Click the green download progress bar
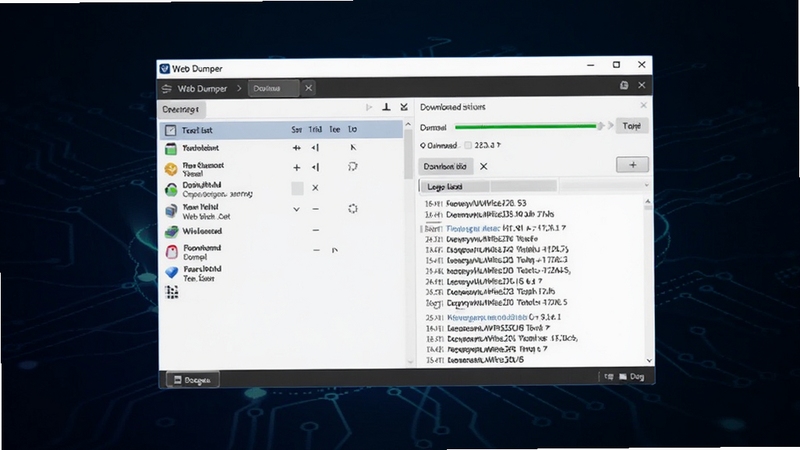800x450 pixels. [x=525, y=127]
